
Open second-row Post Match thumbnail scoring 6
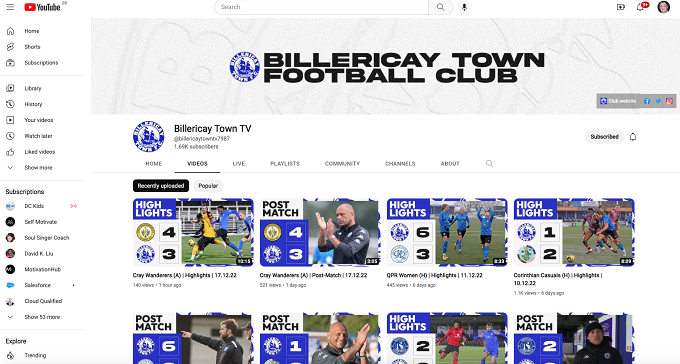193,338
